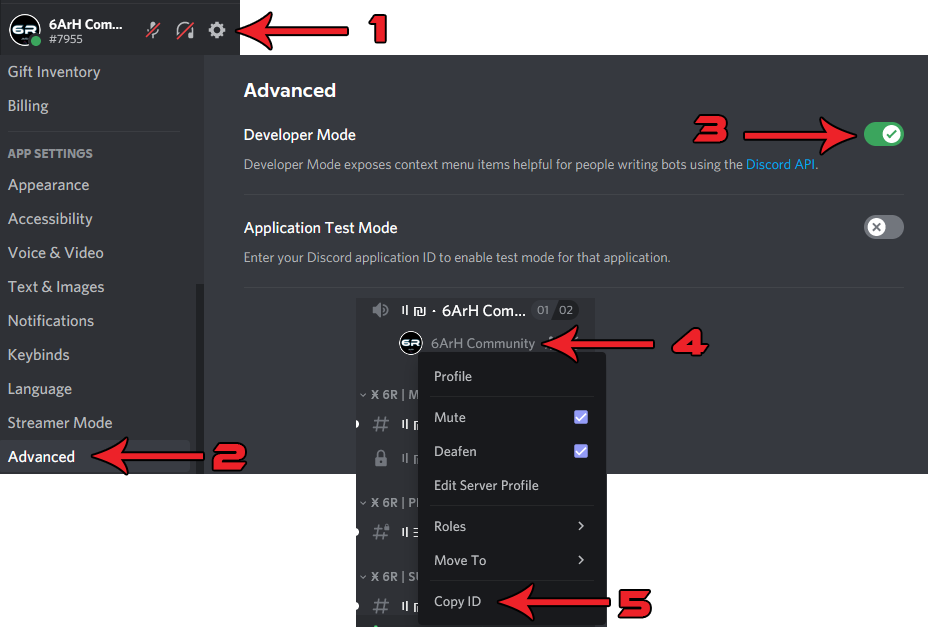Enable the Application Test Mode toggle
This screenshot has height=640, width=928.
pos(883,227)
